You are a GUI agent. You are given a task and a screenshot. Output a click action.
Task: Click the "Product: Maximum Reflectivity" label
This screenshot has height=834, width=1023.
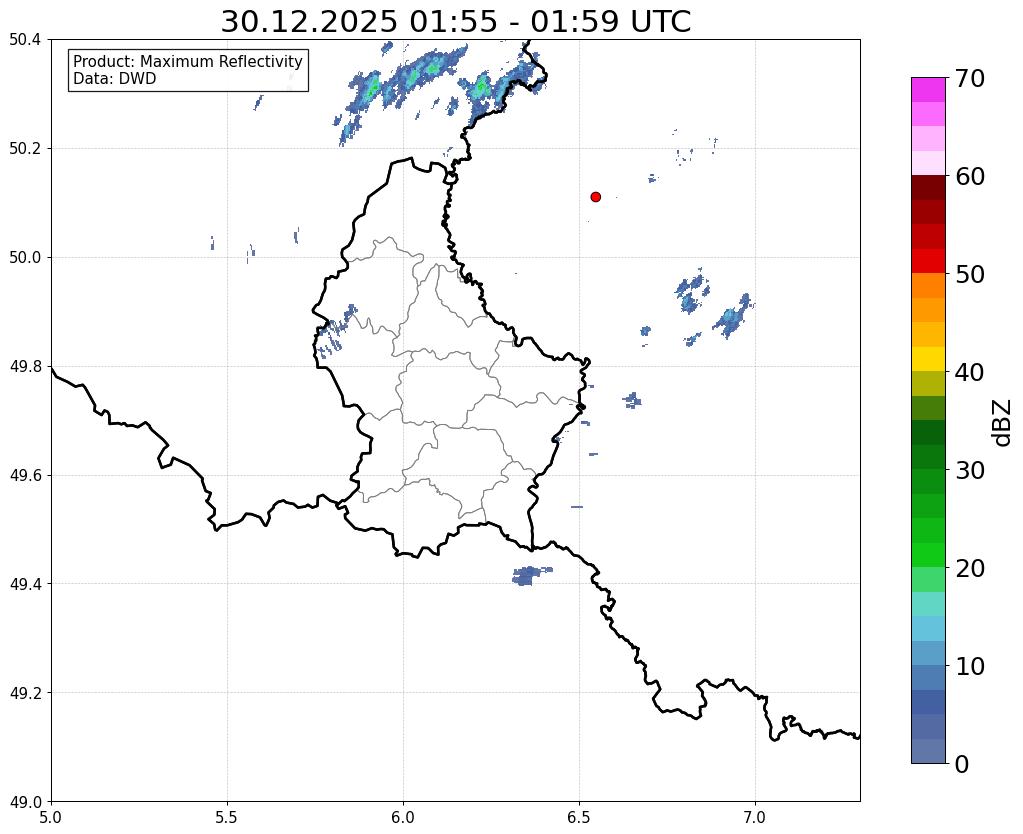tap(188, 61)
